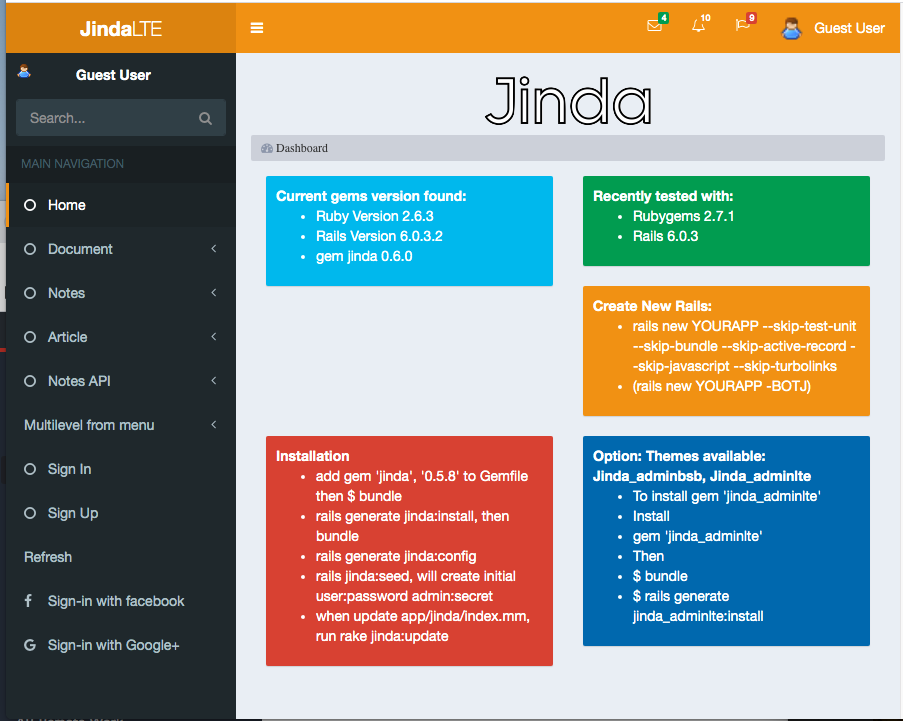Click the Google icon in the sidebar
The height and width of the screenshot is (721, 903).
[30, 645]
